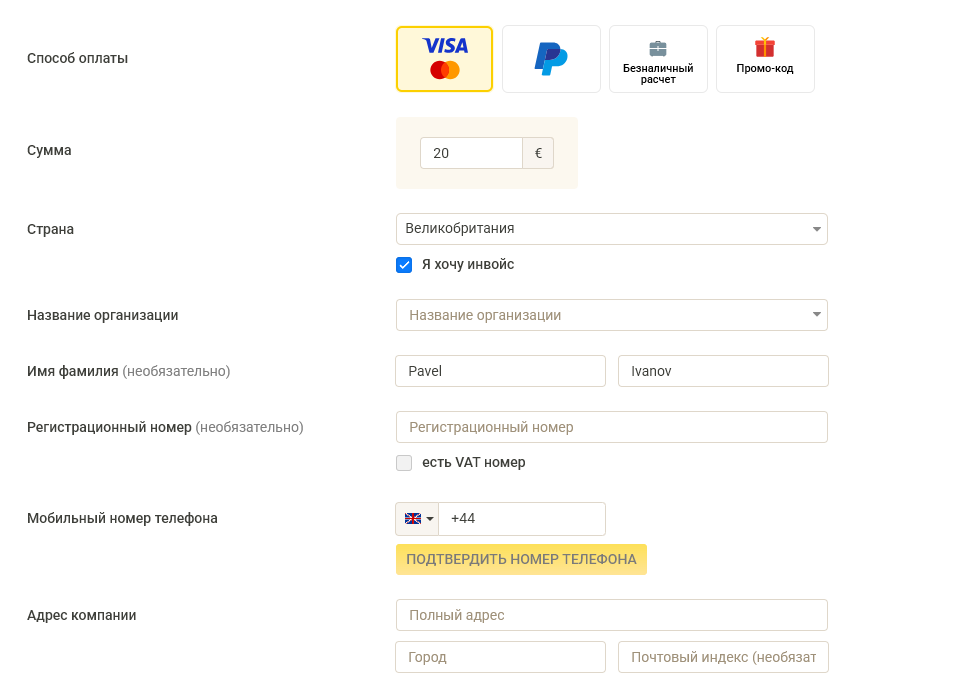Click the first name field Pavel

501,371
